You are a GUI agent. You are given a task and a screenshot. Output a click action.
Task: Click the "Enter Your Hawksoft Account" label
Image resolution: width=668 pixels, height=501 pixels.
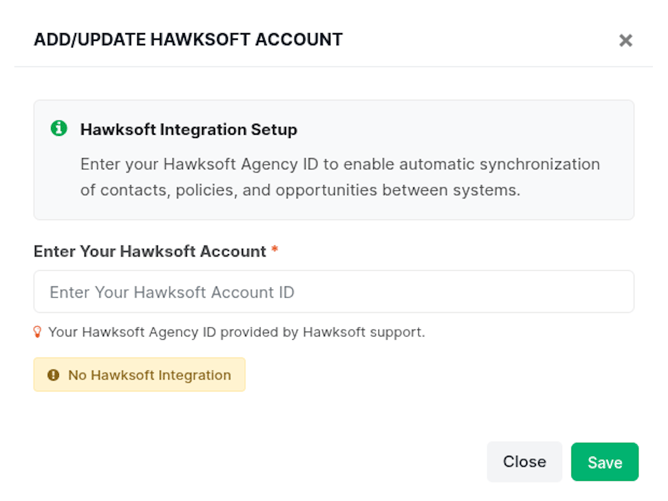149,251
